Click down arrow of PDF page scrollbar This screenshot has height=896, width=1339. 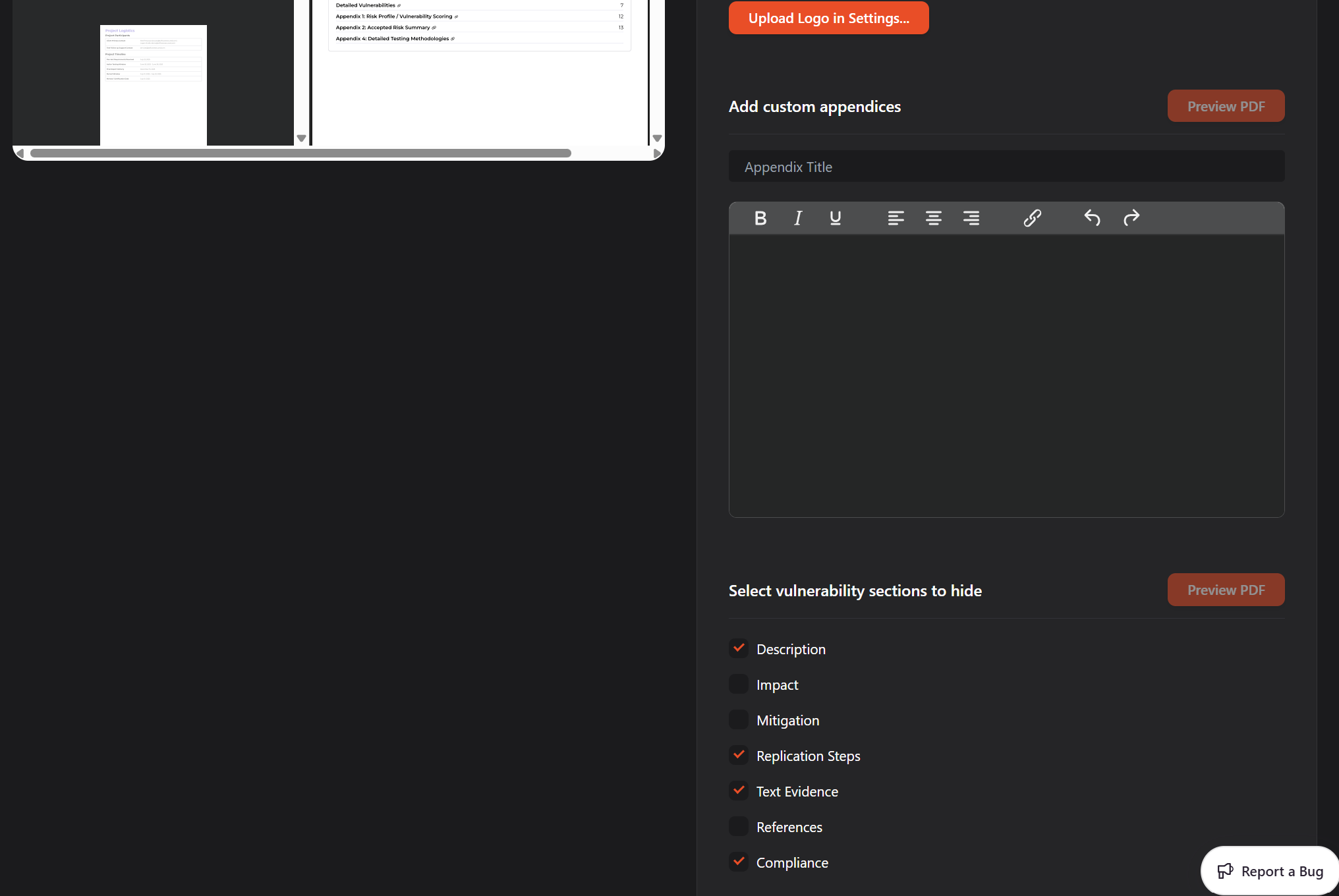tap(657, 138)
